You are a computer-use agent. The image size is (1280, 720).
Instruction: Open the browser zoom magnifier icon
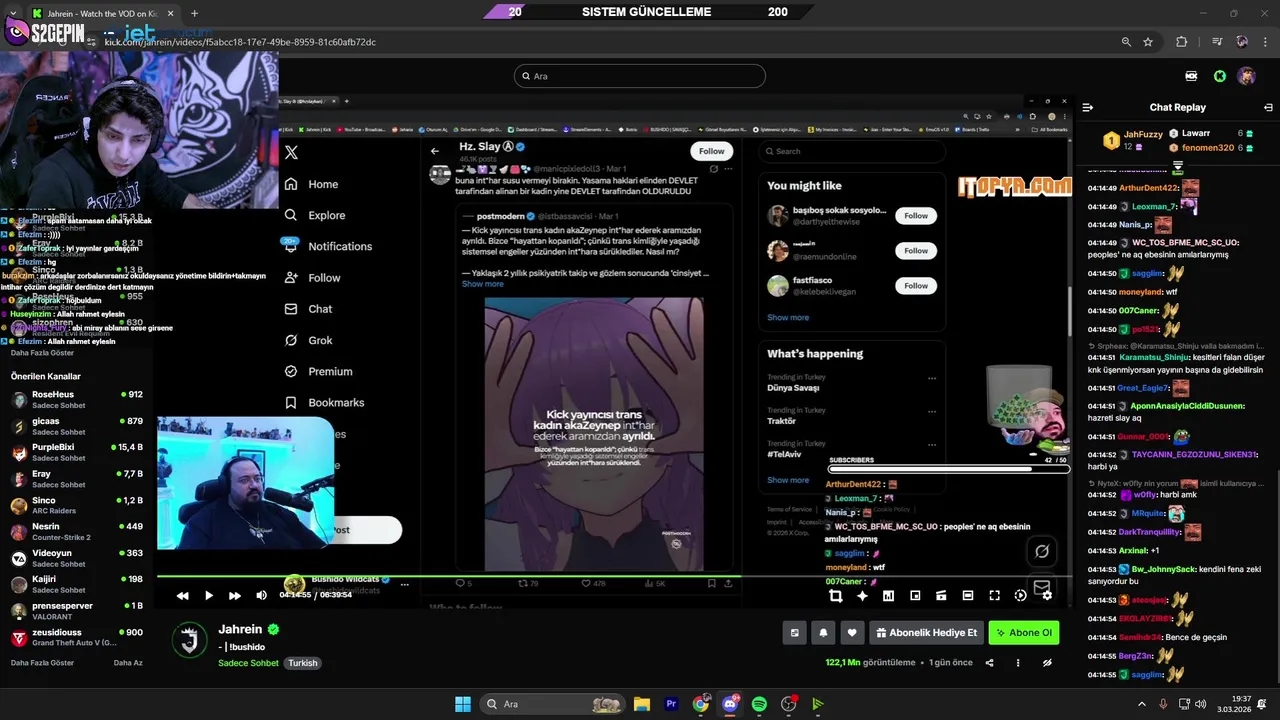[1126, 42]
